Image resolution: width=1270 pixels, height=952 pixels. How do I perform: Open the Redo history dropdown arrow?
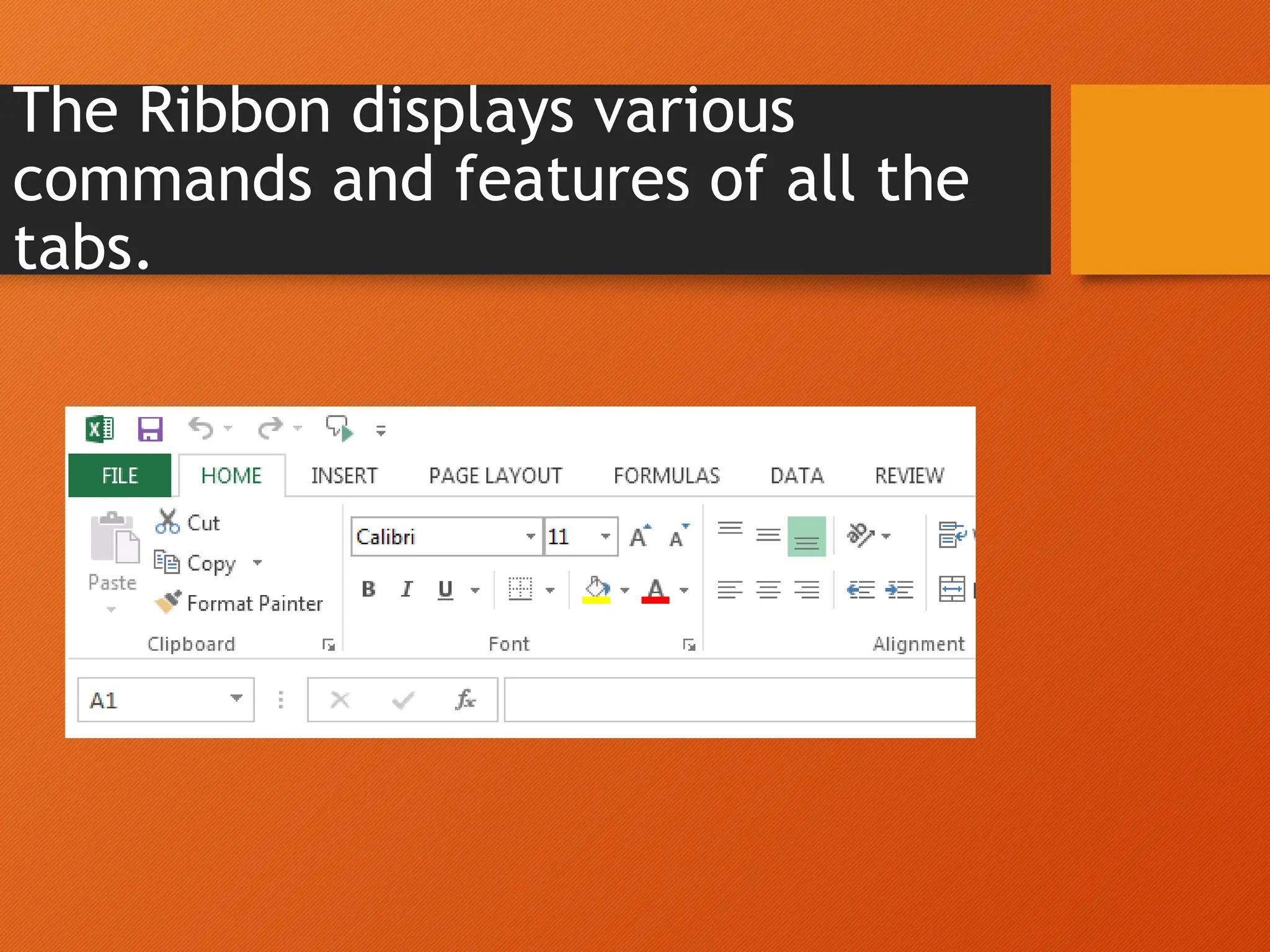(298, 428)
